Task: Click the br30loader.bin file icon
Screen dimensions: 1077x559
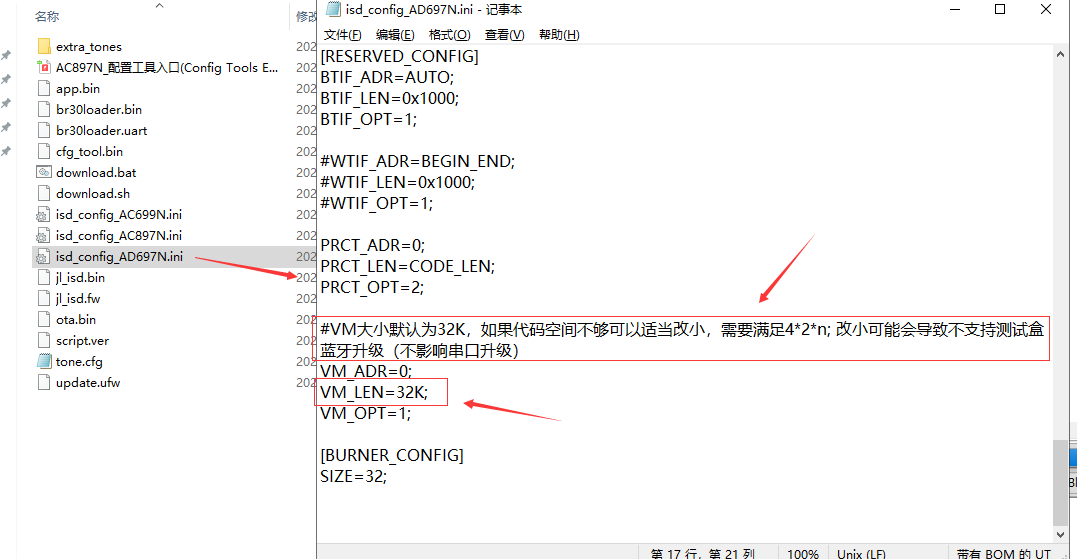Action: click(44, 109)
